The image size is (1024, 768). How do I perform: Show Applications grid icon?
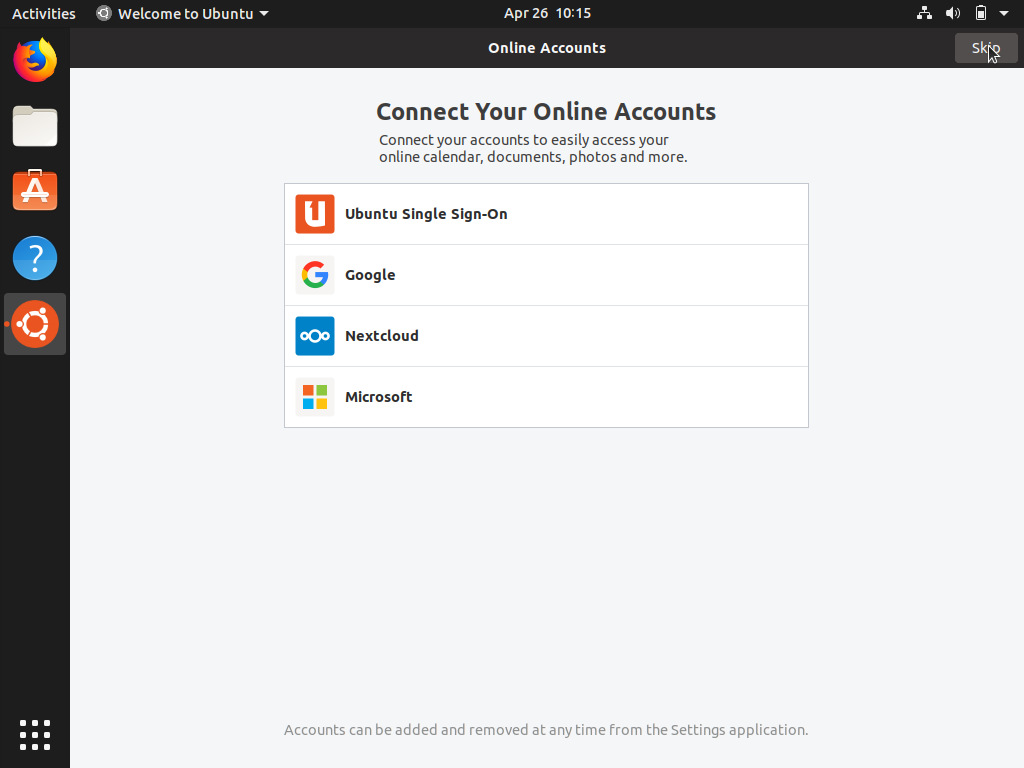(35, 735)
